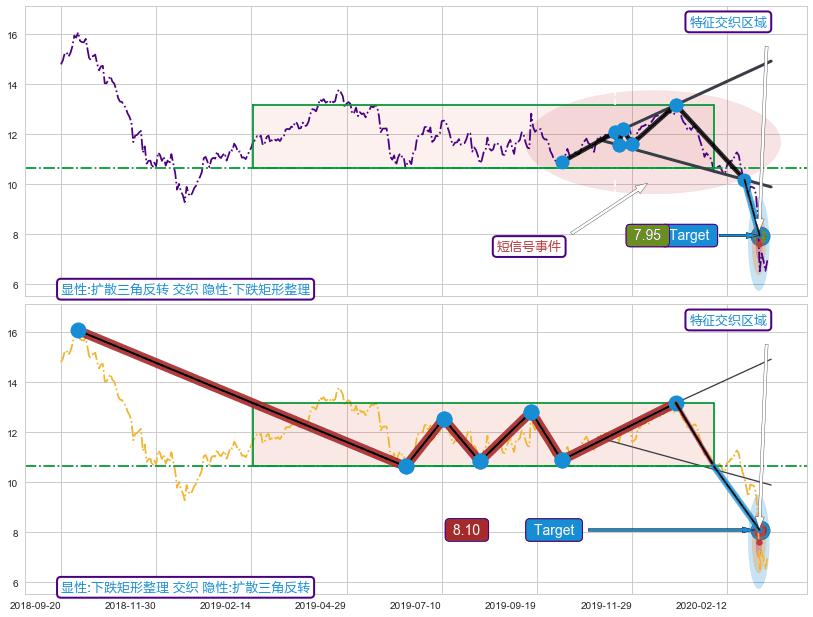Image resolution: width=813 pixels, height=617 pixels.
Task: Select the bottom chart's target point marker near 8
Action: coord(761,530)
